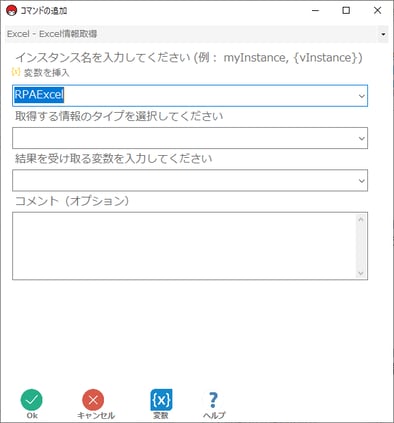The height and width of the screenshot is (423, 394).
Task: Open the RPAExcel instance name dropdown arrow
Action: point(362,96)
